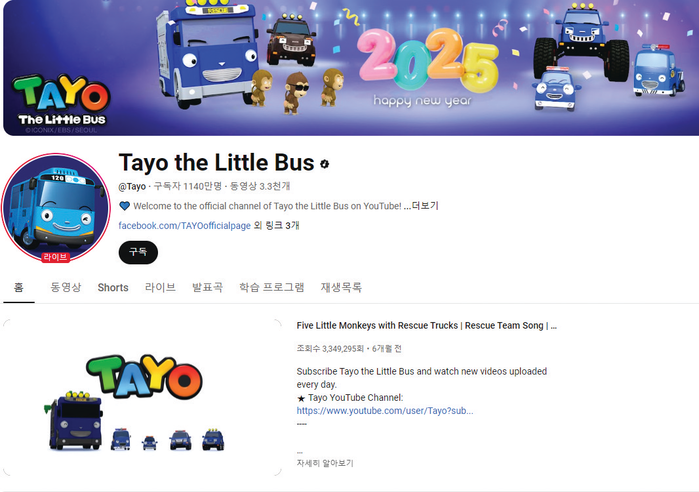Screen dimensions: 699x492
Task: Open the facebook.com/TAYOofficialpage link
Action: 185,226
